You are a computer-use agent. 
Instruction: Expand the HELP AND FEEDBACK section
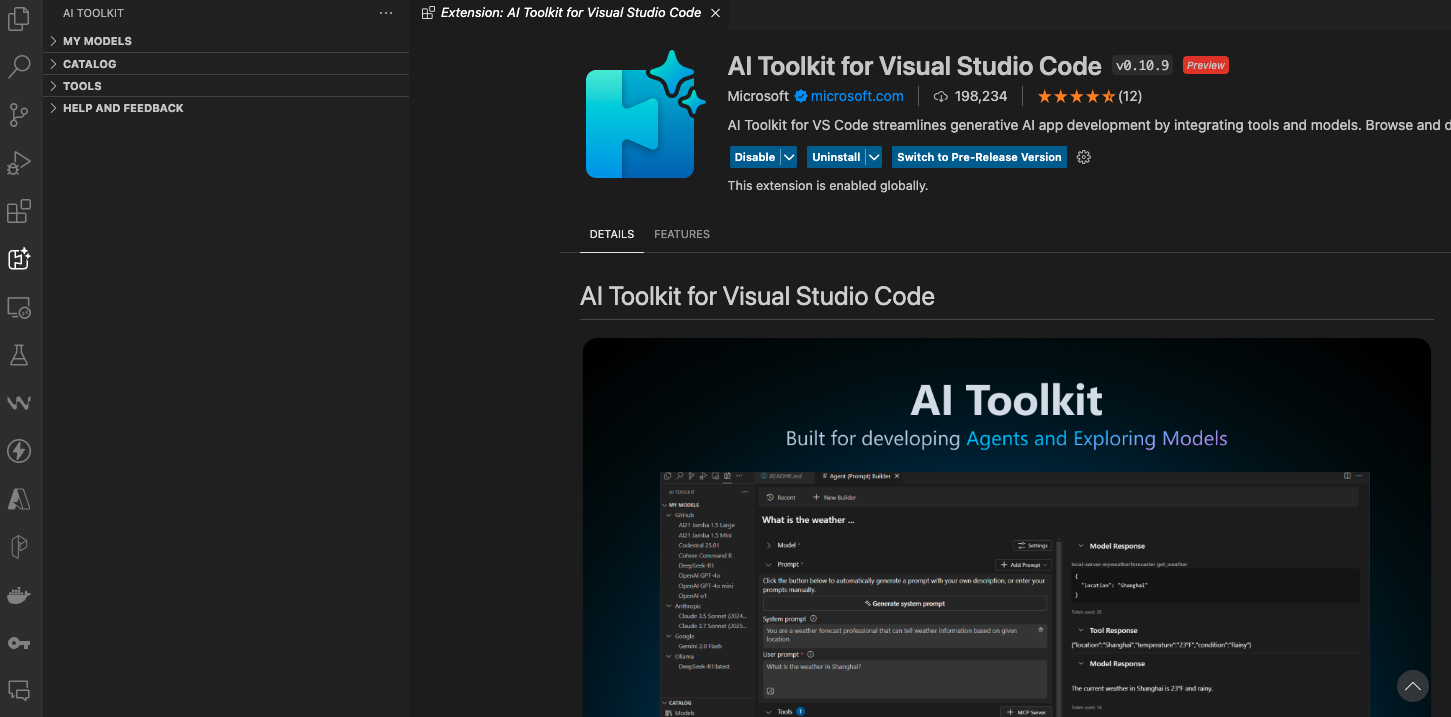[226, 108]
